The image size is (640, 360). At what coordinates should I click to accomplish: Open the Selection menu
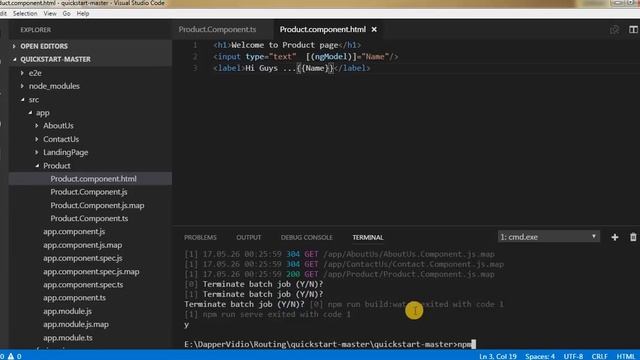[x=25, y=13]
